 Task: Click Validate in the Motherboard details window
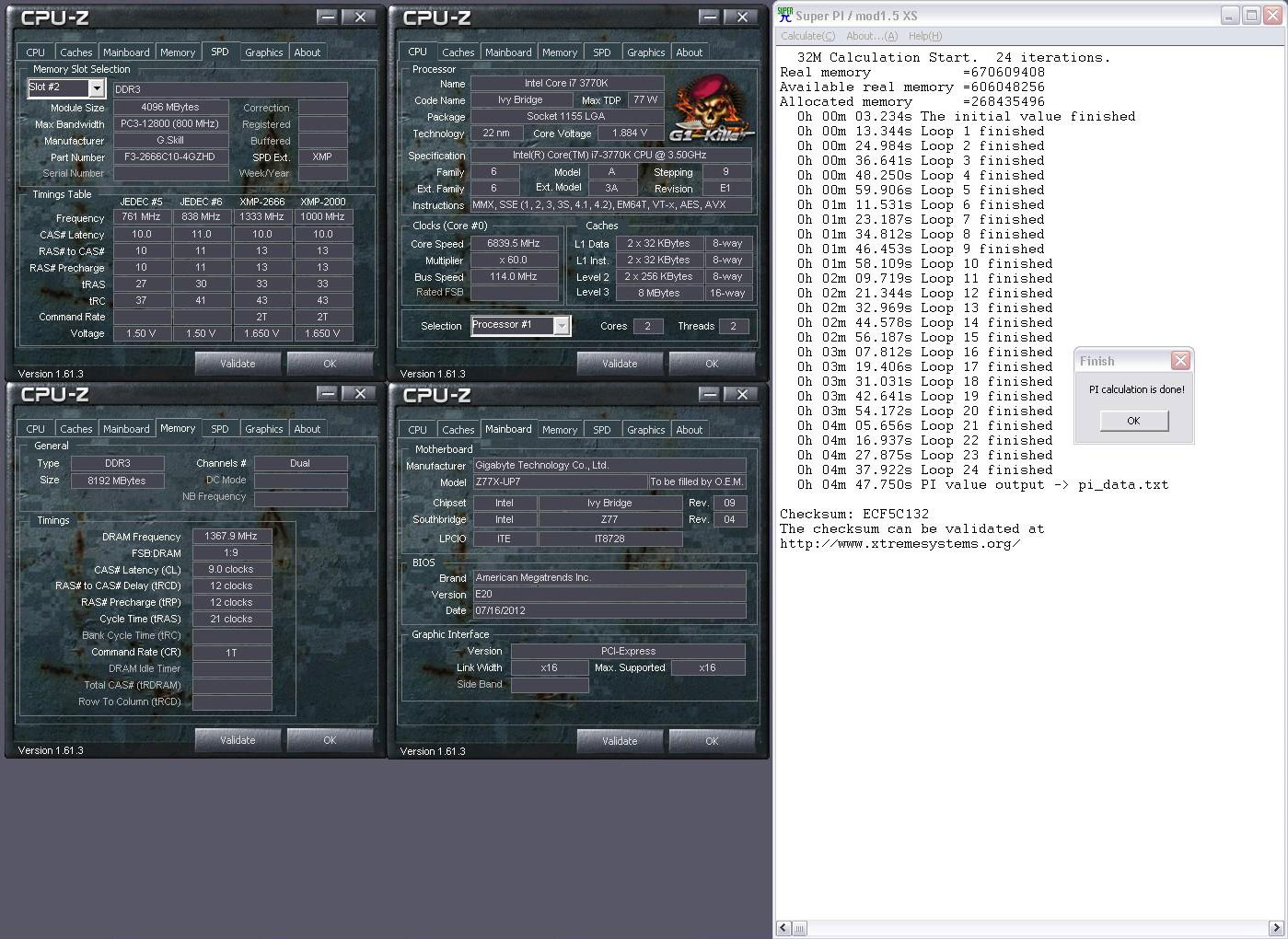620,741
